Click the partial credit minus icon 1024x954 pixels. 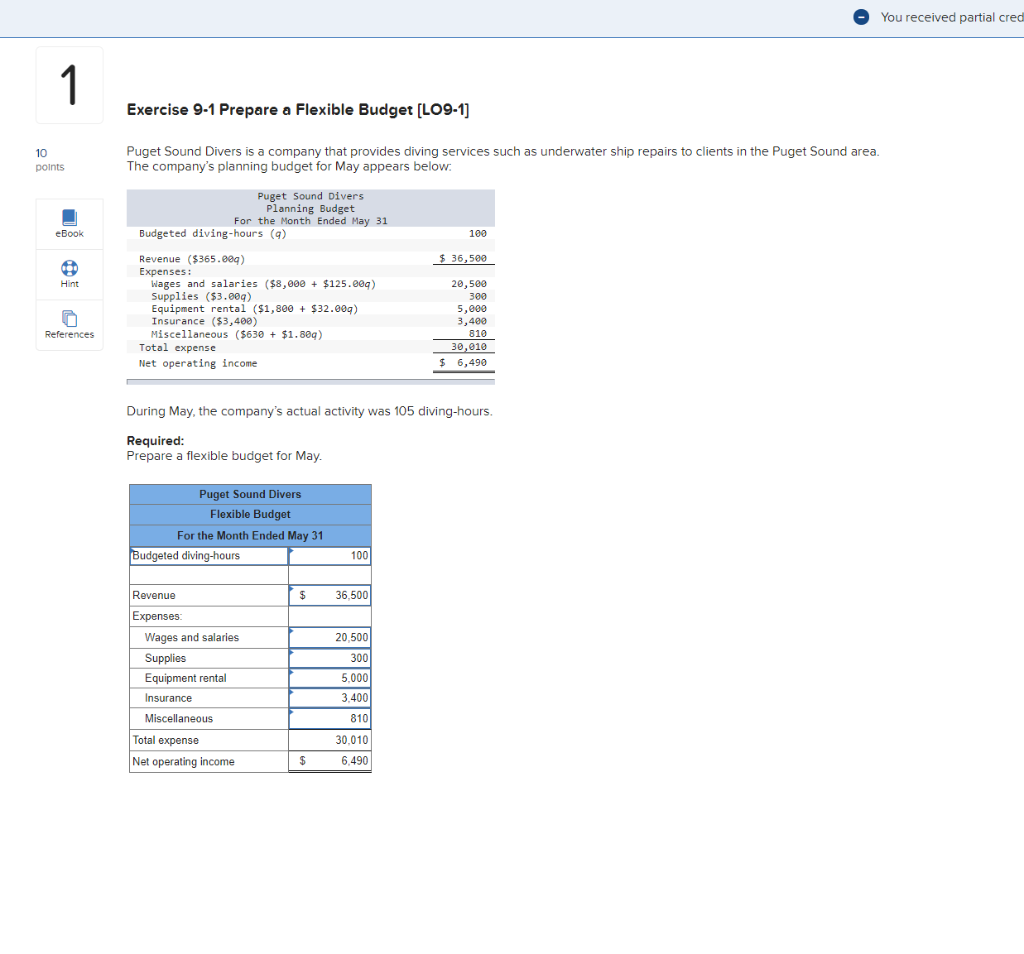861,18
